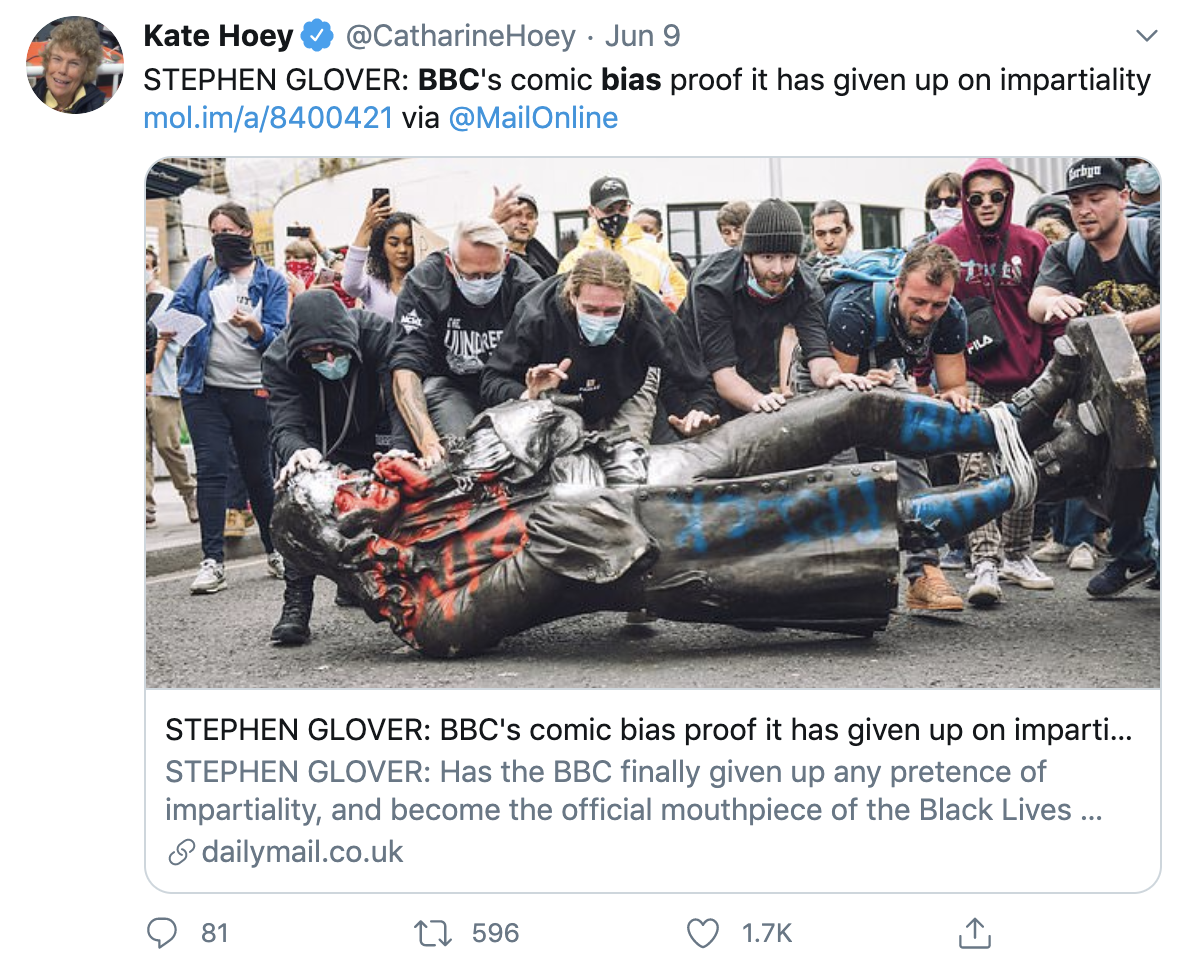Image resolution: width=1192 pixels, height=970 pixels.
Task: View the 81 replies count
Action: click(215, 933)
